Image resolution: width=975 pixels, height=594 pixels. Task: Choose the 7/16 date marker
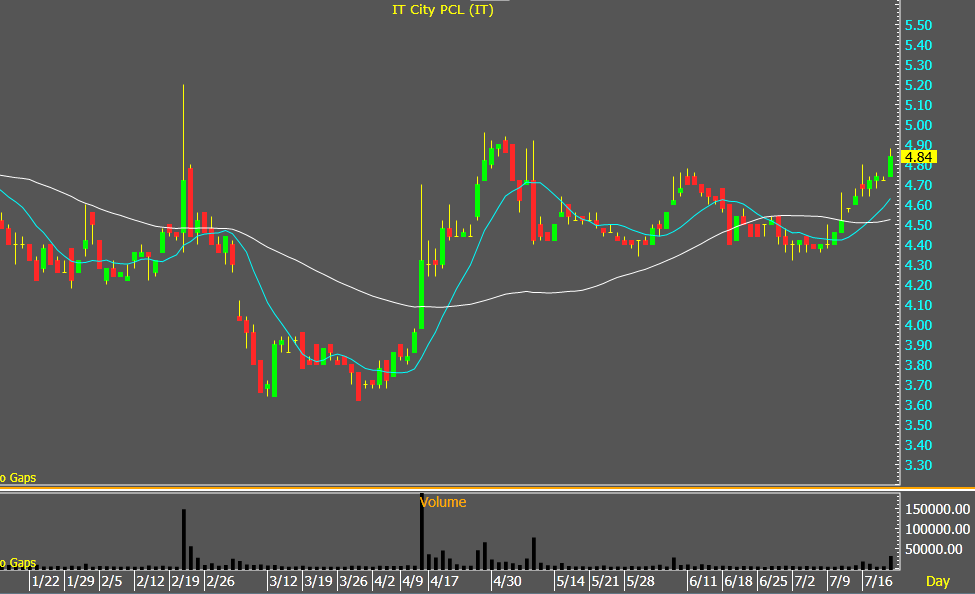tap(877, 582)
